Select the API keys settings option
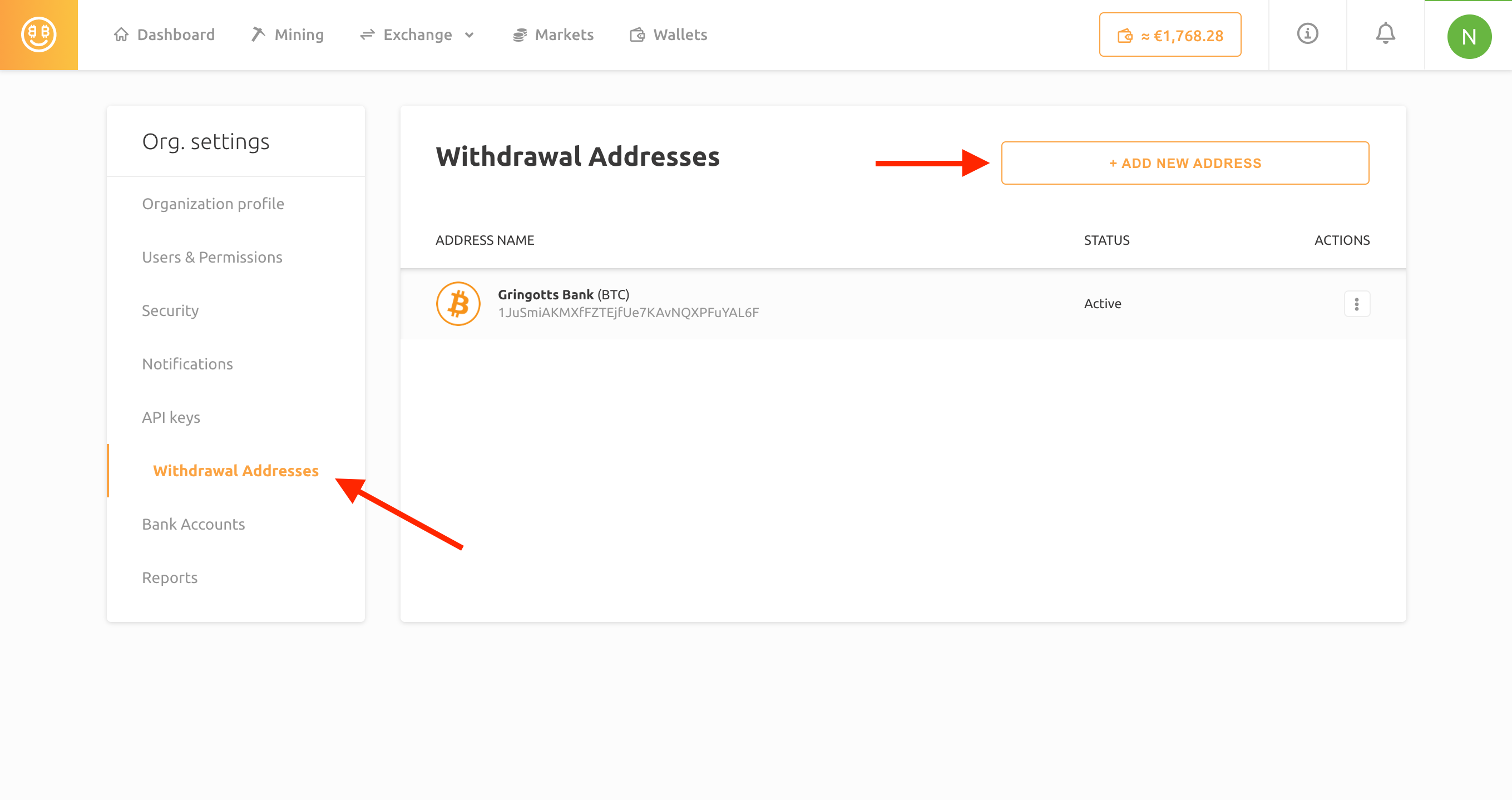Viewport: 1512px width, 800px height. (171, 417)
